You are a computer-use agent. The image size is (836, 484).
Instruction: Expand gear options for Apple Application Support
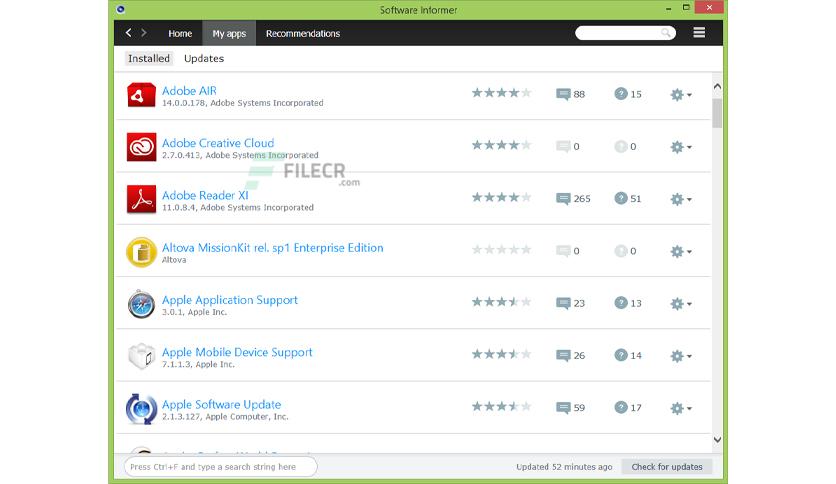coord(680,304)
